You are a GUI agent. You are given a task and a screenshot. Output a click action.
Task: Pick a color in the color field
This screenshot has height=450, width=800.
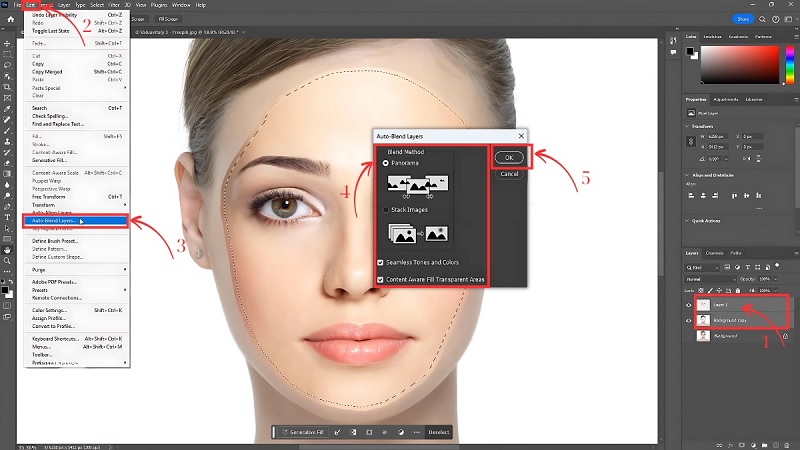coord(740,65)
